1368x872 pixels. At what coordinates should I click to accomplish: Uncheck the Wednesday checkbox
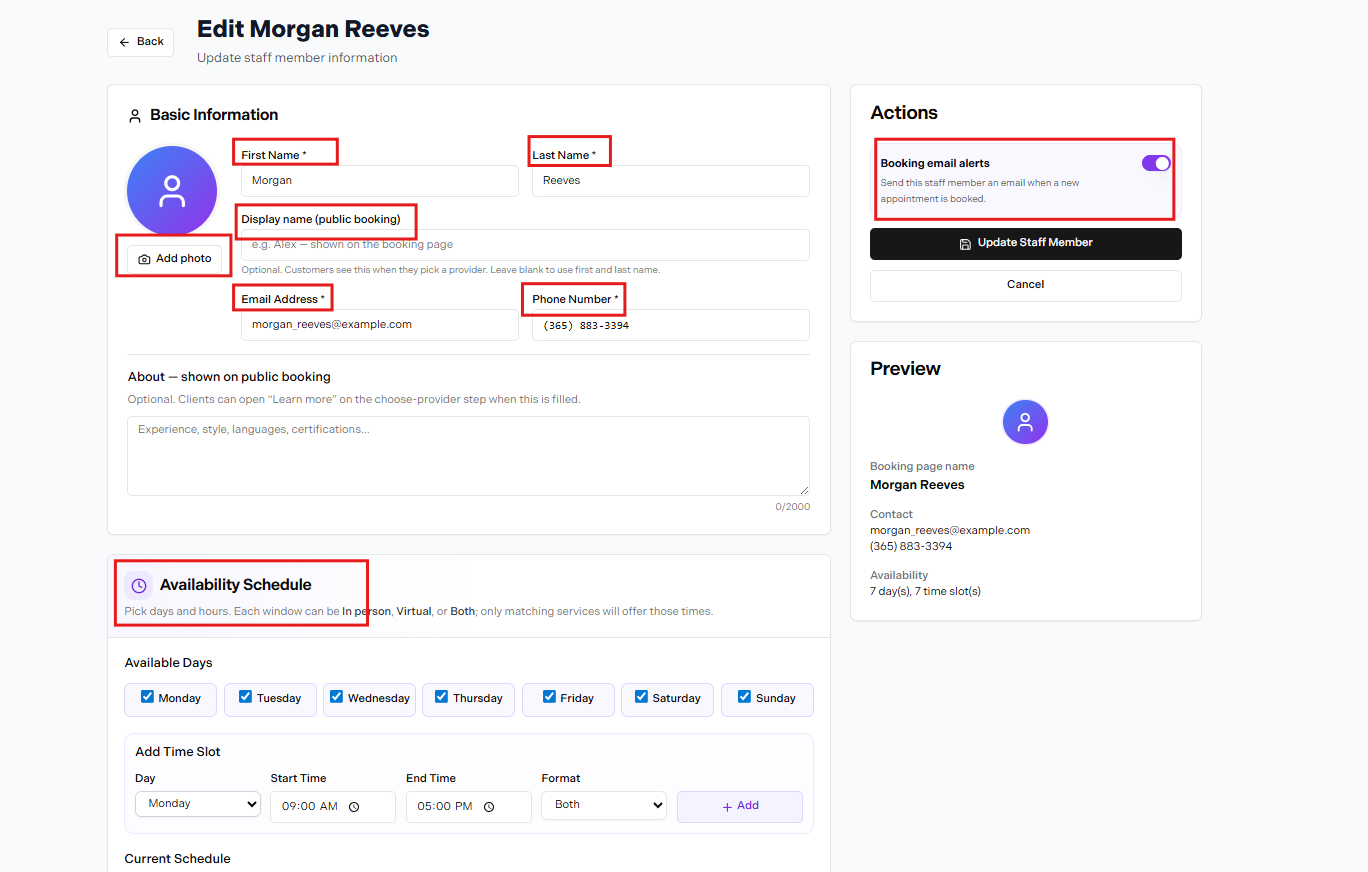point(337,697)
